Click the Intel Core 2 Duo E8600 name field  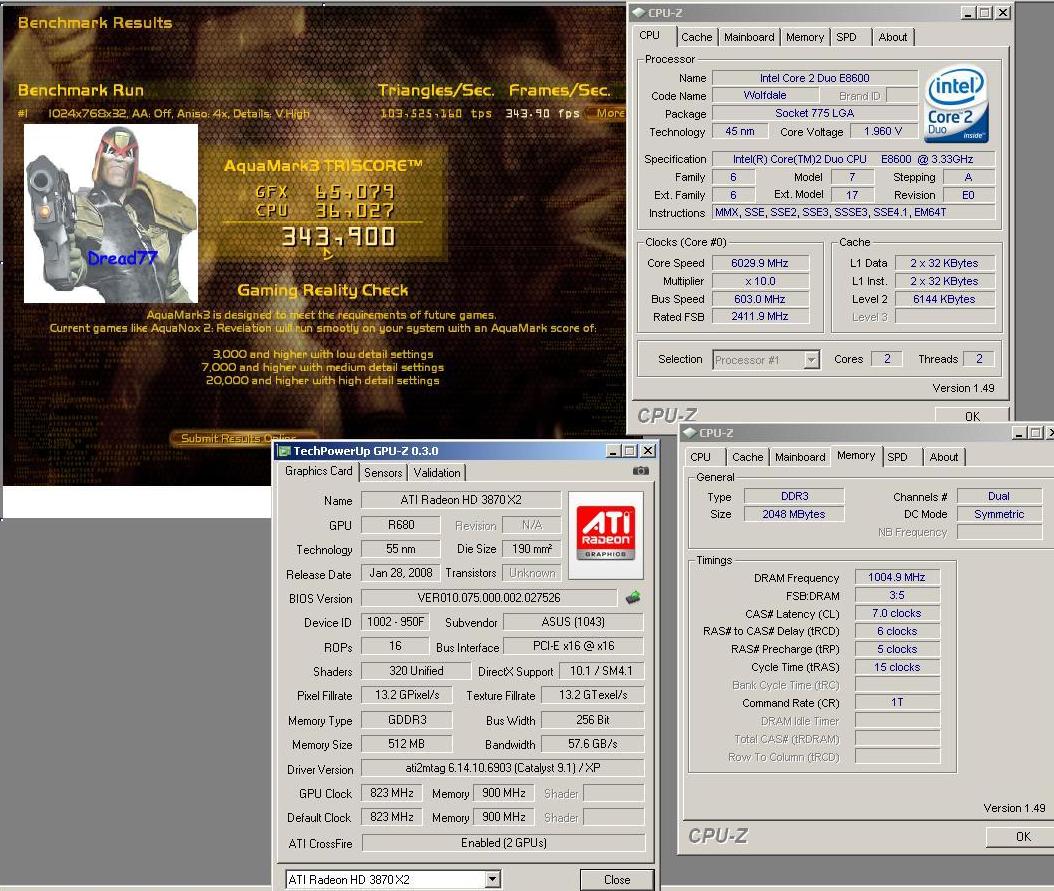[x=815, y=78]
